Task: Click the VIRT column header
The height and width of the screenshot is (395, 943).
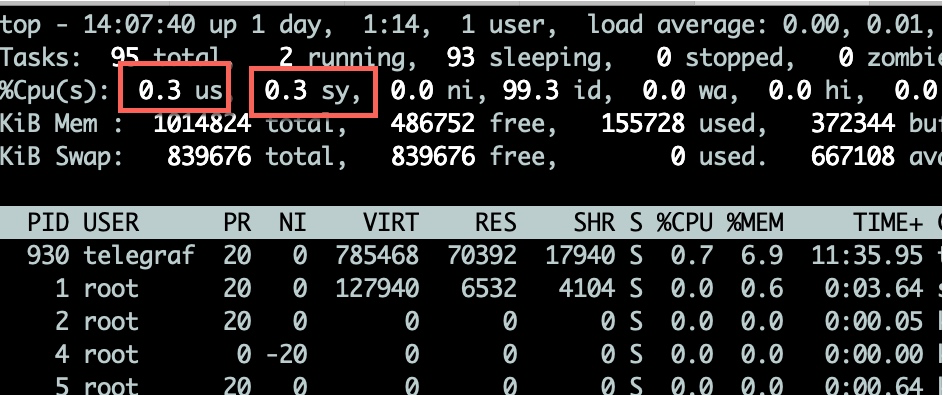Action: tap(390, 222)
